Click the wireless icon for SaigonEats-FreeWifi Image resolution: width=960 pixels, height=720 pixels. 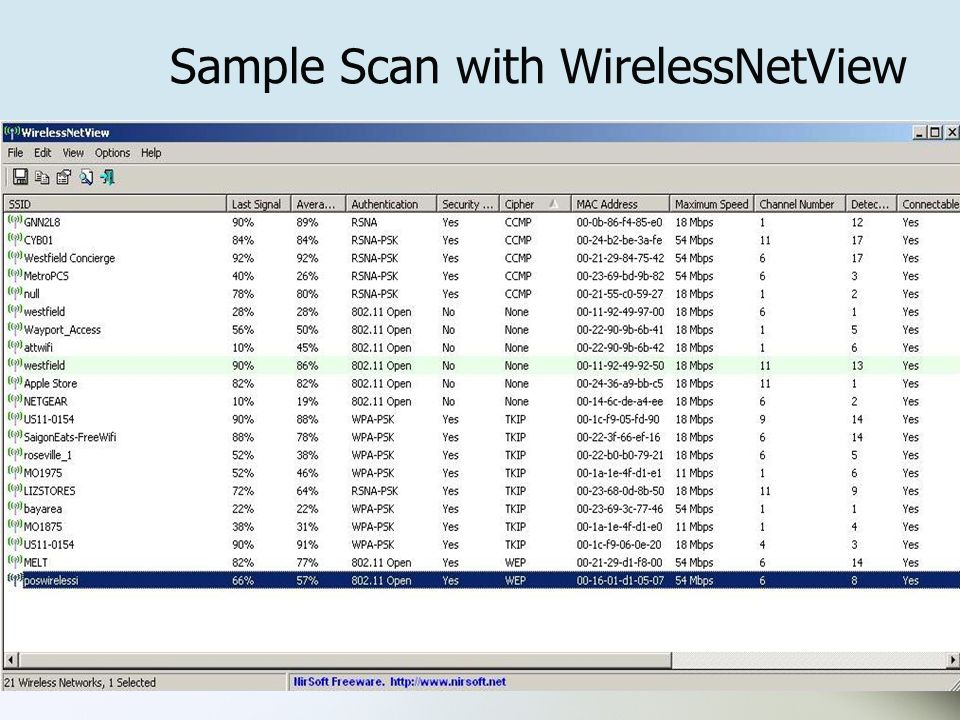point(15,436)
